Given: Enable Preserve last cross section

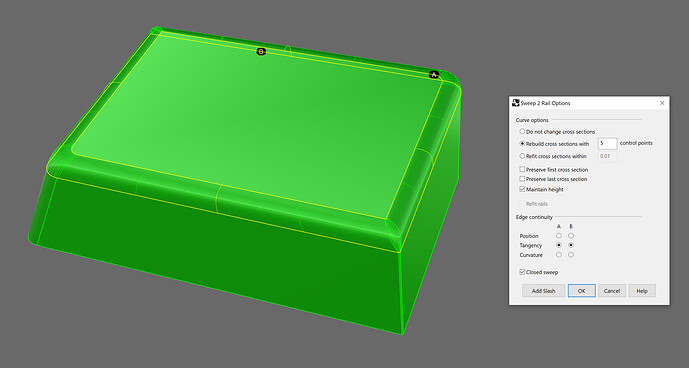Looking at the screenshot, I should (522, 179).
